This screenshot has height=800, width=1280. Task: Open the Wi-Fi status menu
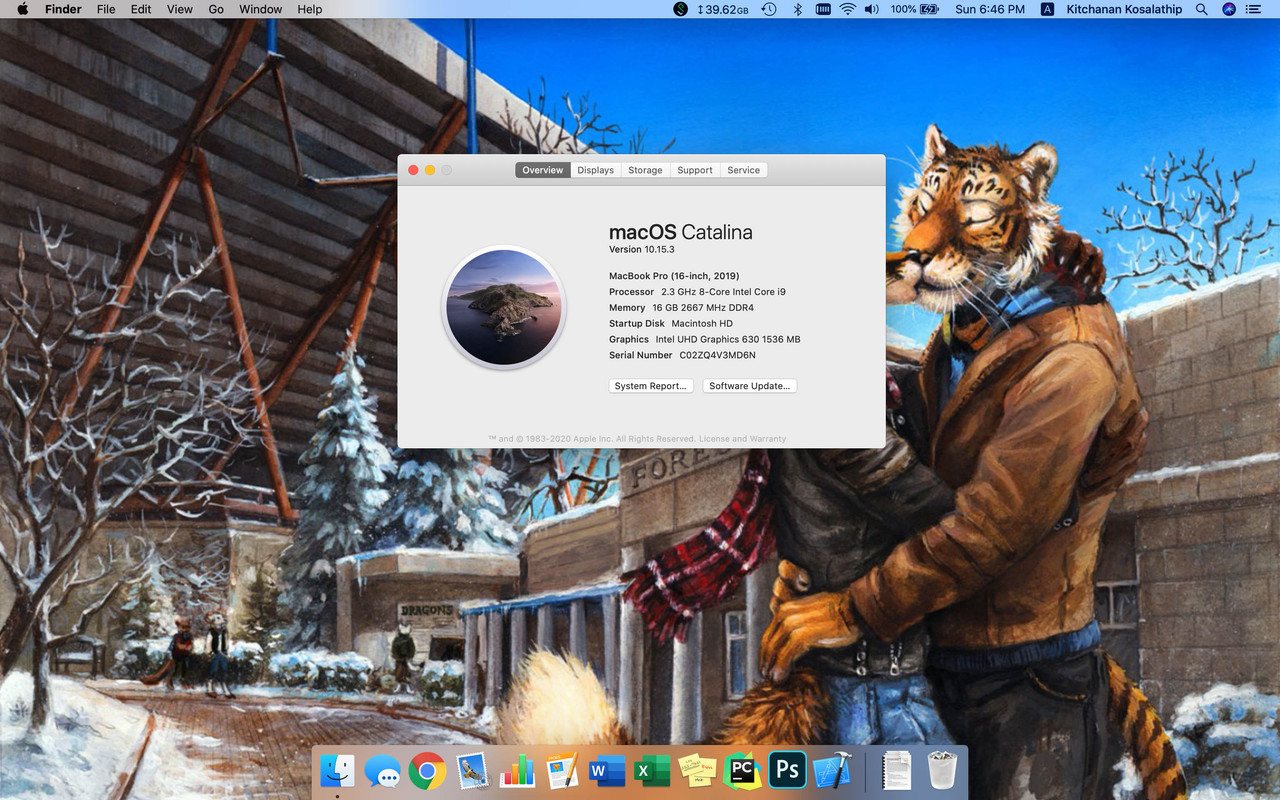click(848, 9)
